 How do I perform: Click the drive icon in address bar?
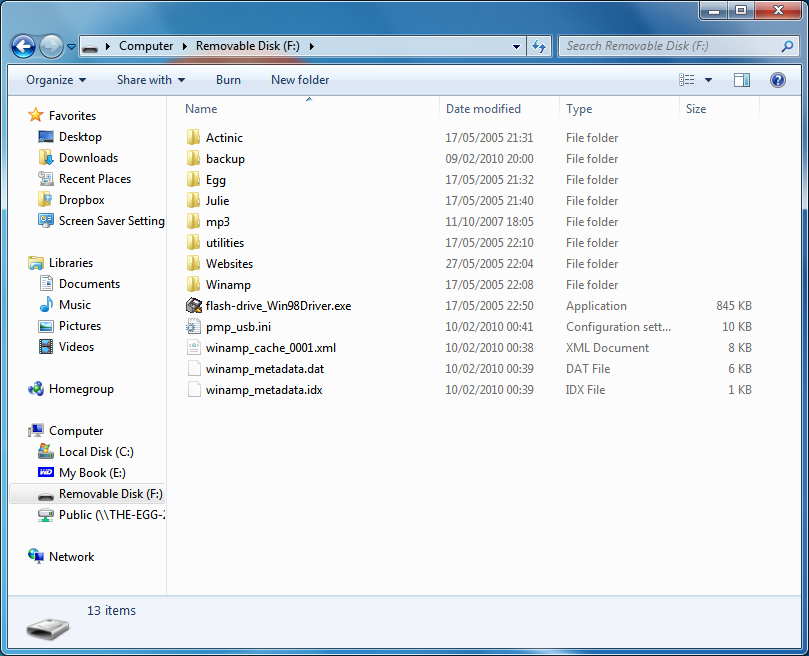pos(90,47)
